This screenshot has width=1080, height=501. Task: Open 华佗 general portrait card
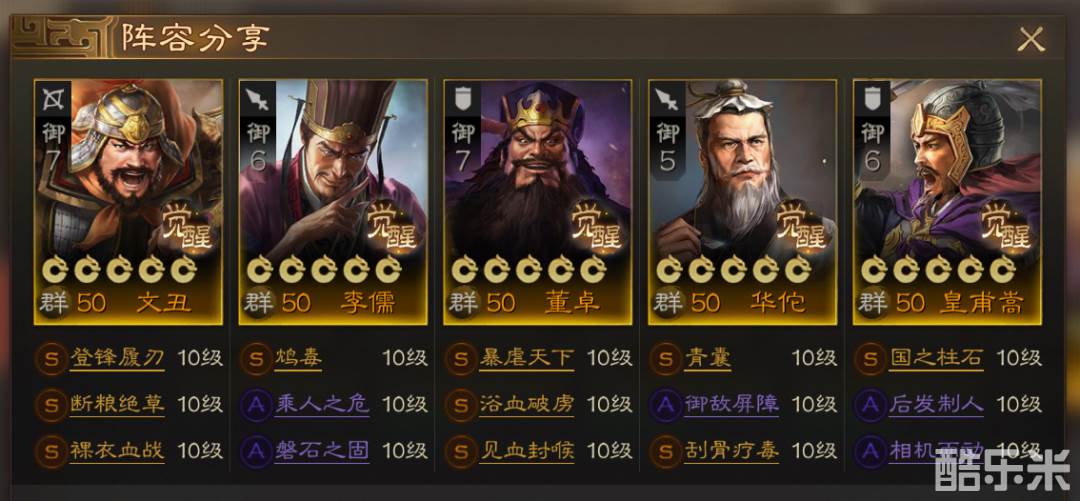(x=742, y=202)
